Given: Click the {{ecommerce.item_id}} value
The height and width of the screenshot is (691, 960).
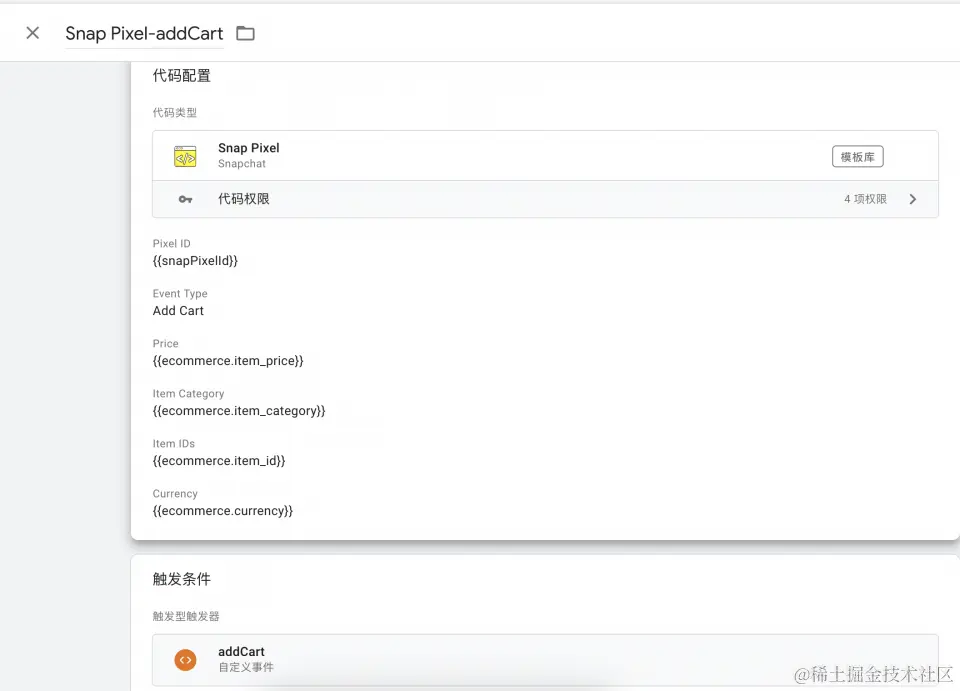Looking at the screenshot, I should click(x=219, y=461).
